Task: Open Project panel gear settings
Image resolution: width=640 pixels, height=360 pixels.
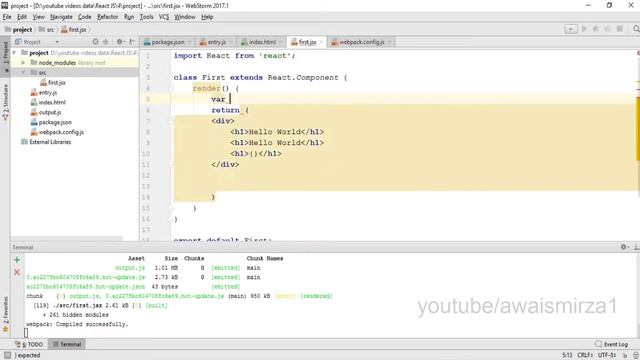Action: click(120, 42)
